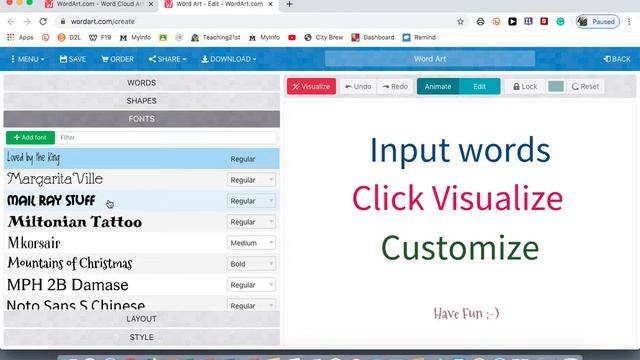Open the Apps bookmark shortcut
Screen dimensions: 640x360
pyautogui.click(x=20, y=38)
